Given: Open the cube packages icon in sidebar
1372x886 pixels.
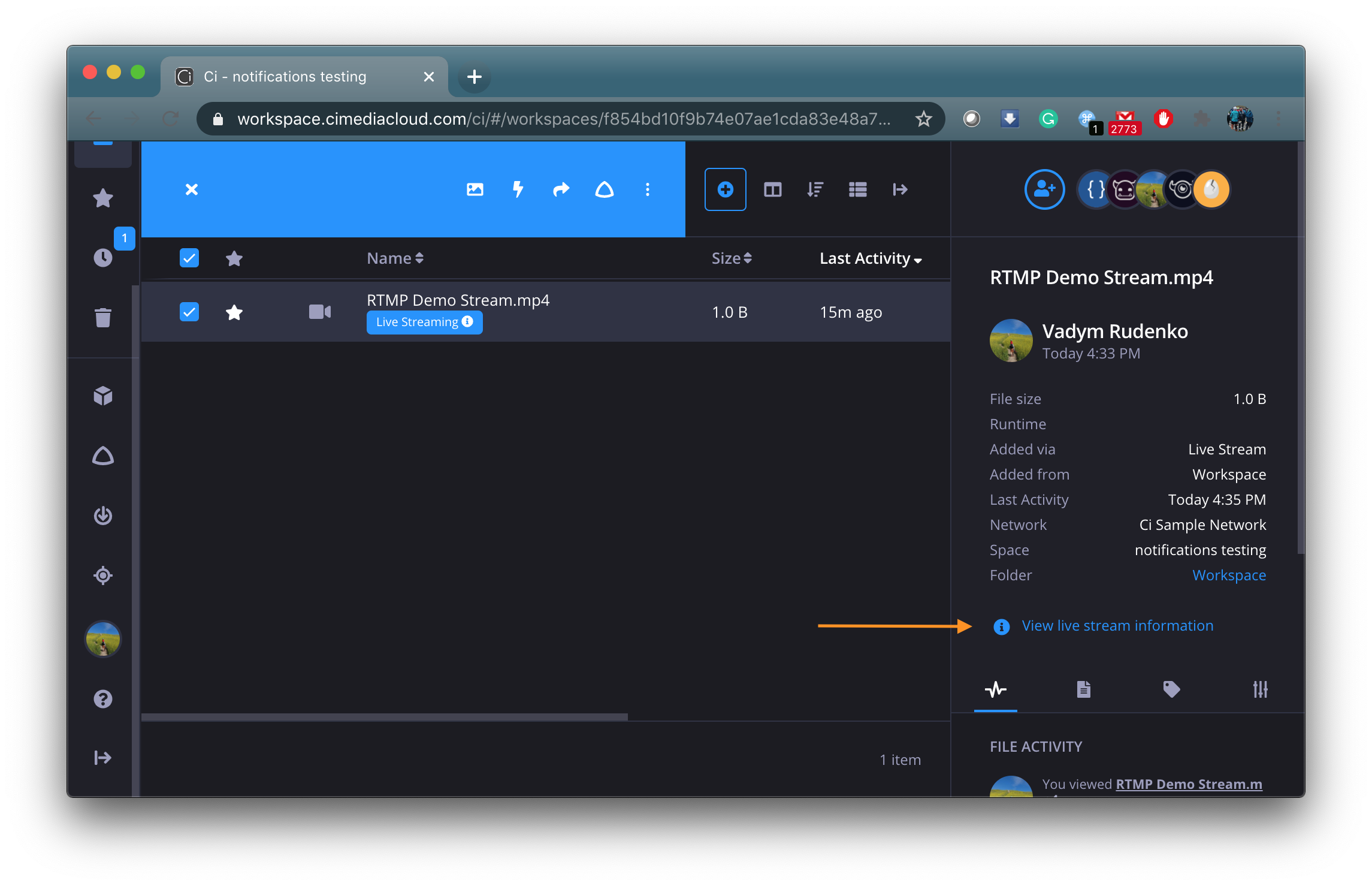Looking at the screenshot, I should click(103, 396).
